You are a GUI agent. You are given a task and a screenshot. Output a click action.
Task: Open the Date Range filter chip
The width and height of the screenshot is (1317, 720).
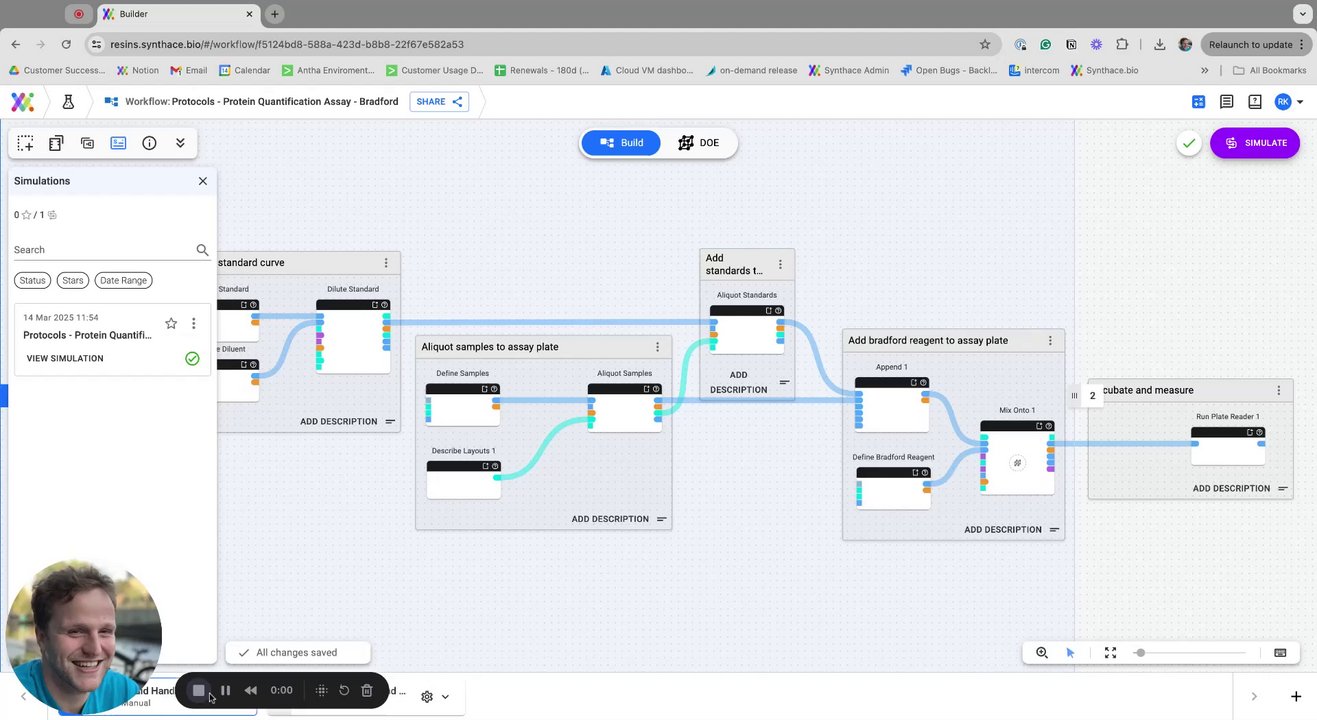(123, 280)
